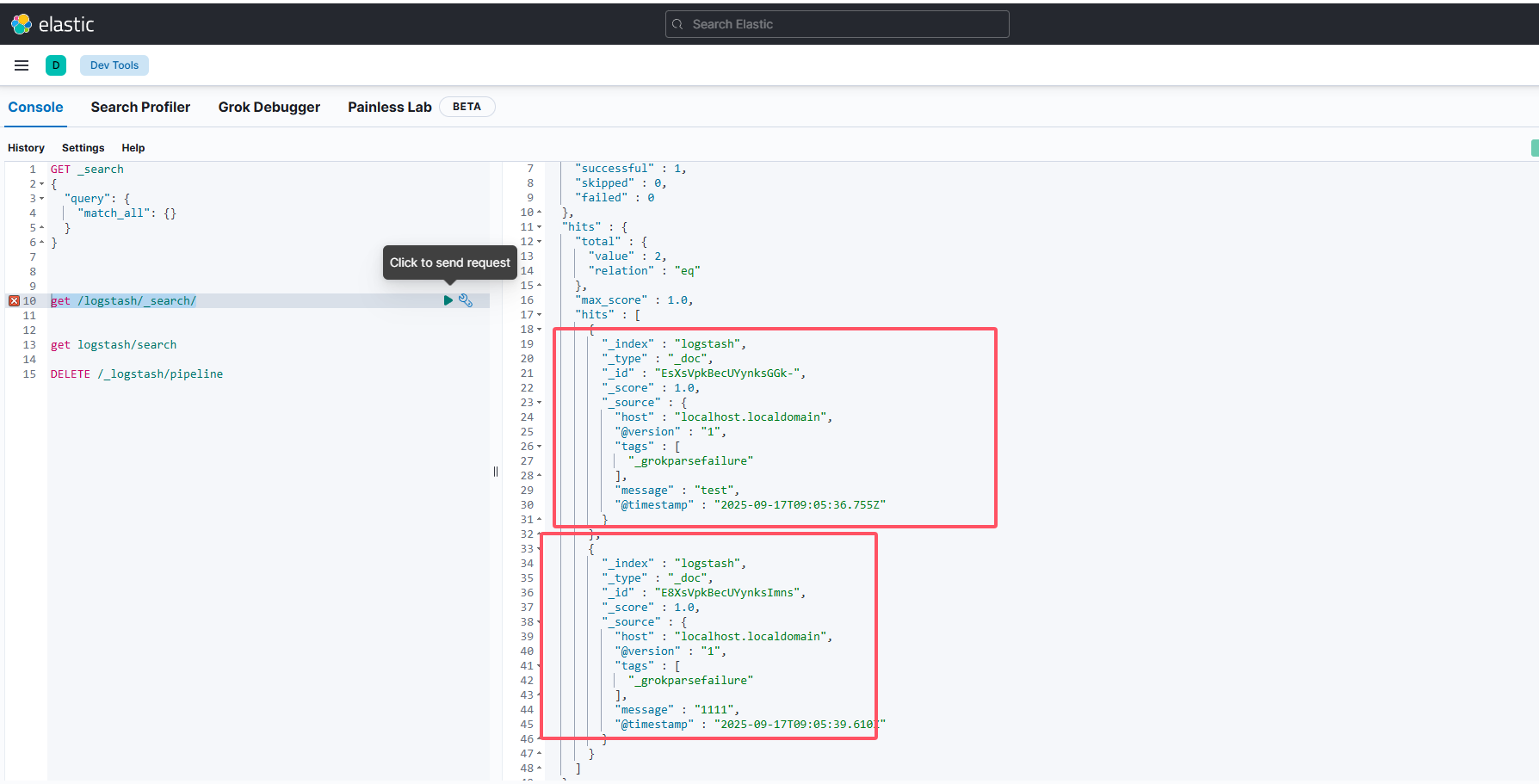The height and width of the screenshot is (784, 1539).
Task: Collapse the total fold arrow on output line 12
Action: pos(540,242)
